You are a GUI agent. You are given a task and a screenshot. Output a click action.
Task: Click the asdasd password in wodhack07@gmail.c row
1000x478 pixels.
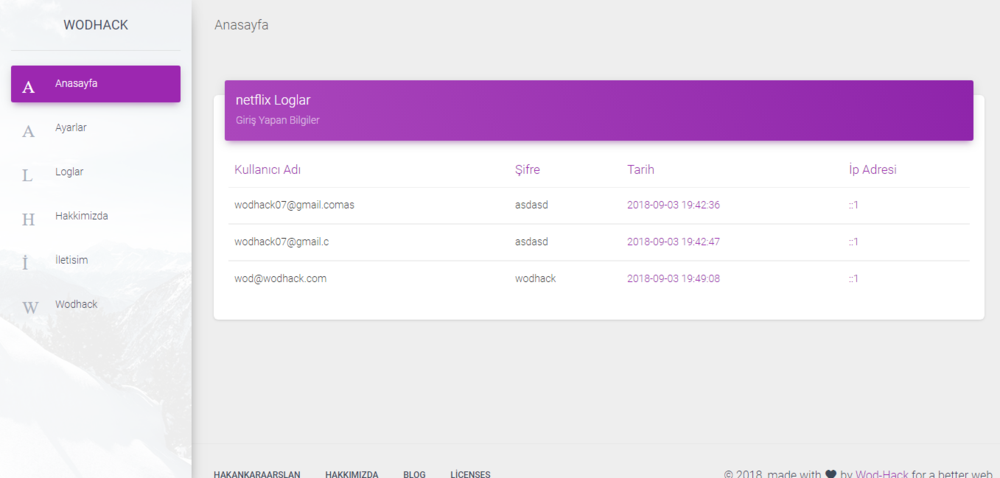pos(531,242)
